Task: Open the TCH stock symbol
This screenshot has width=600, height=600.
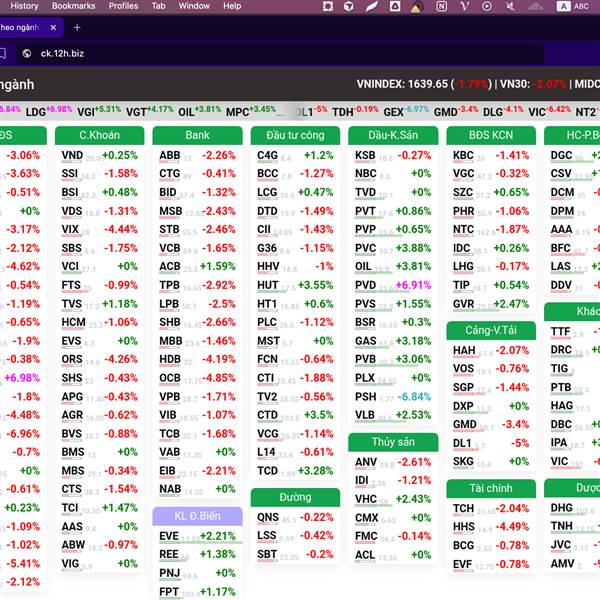Action: [x=463, y=509]
